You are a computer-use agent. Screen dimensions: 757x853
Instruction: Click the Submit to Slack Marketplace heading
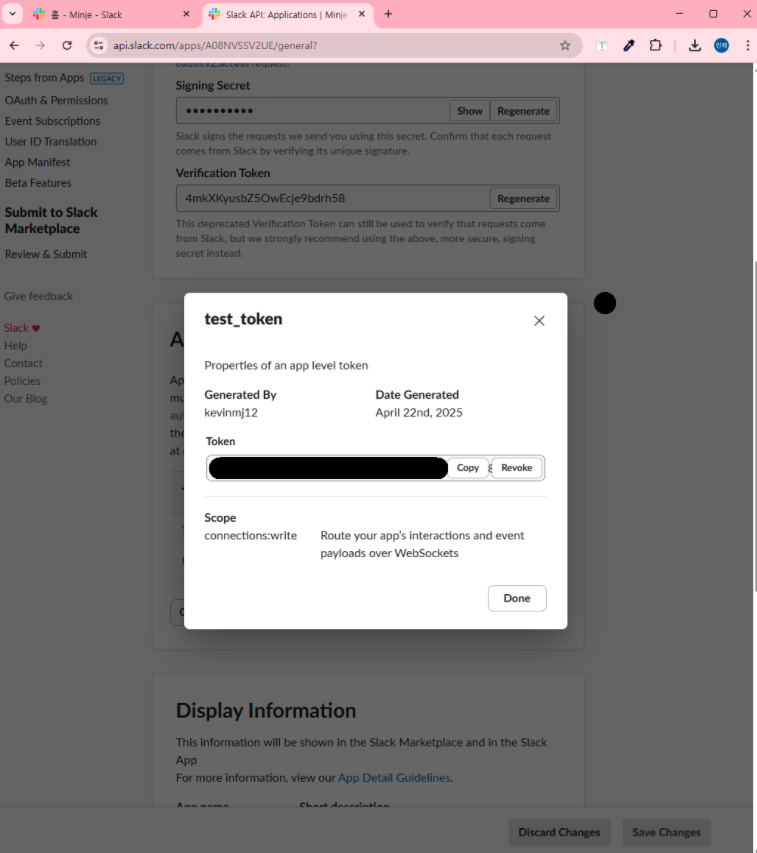(x=51, y=220)
